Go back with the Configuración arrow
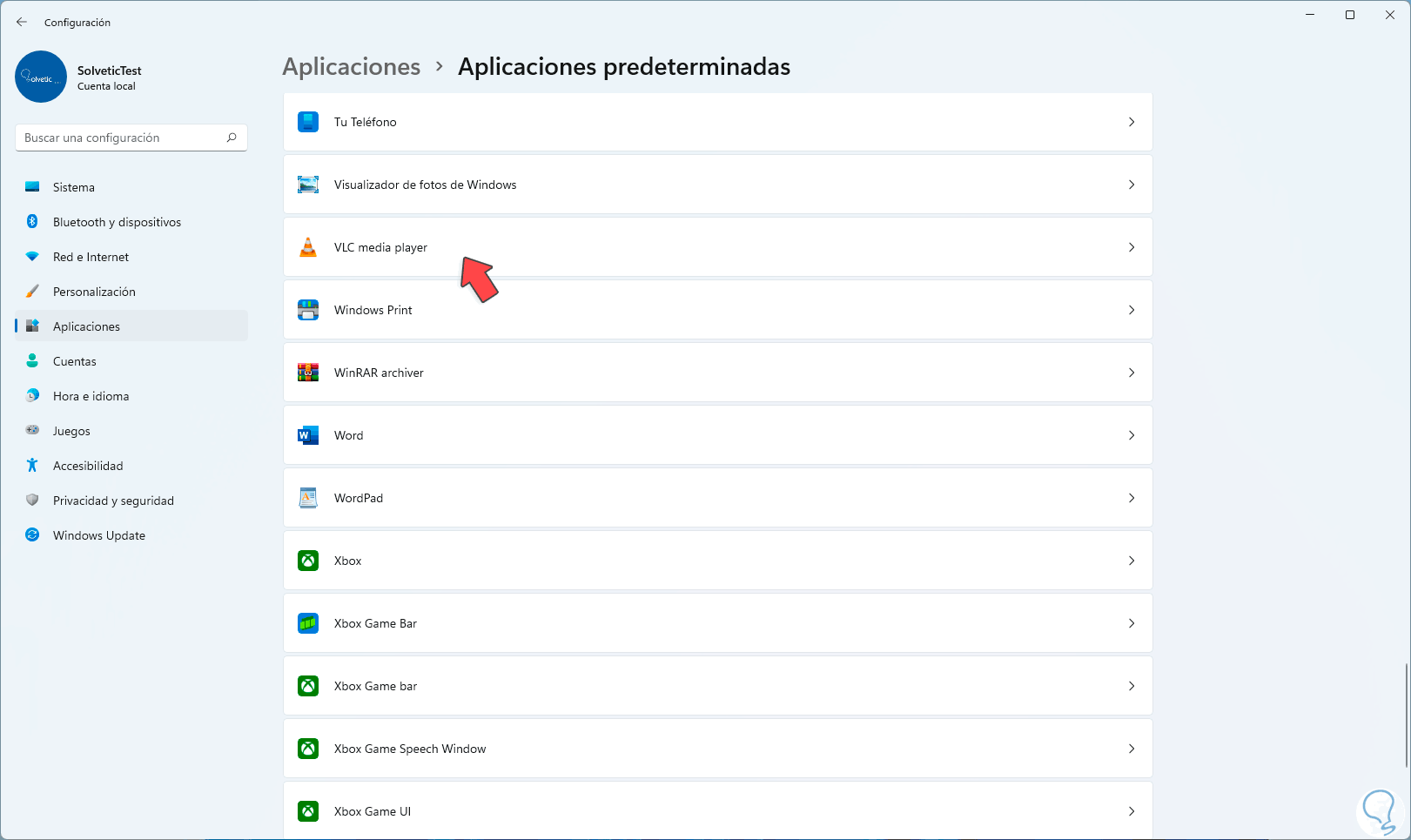The image size is (1411, 840). tap(22, 22)
